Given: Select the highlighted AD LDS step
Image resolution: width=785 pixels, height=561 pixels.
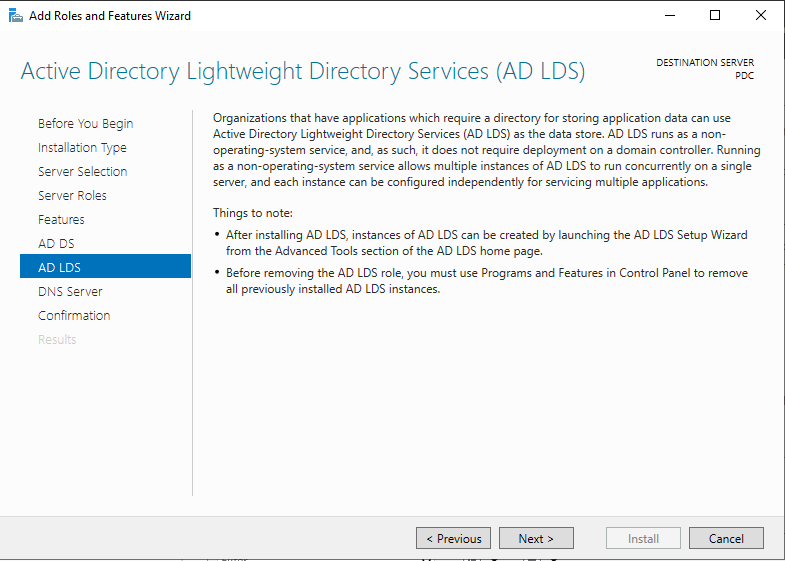Looking at the screenshot, I should (x=105, y=266).
